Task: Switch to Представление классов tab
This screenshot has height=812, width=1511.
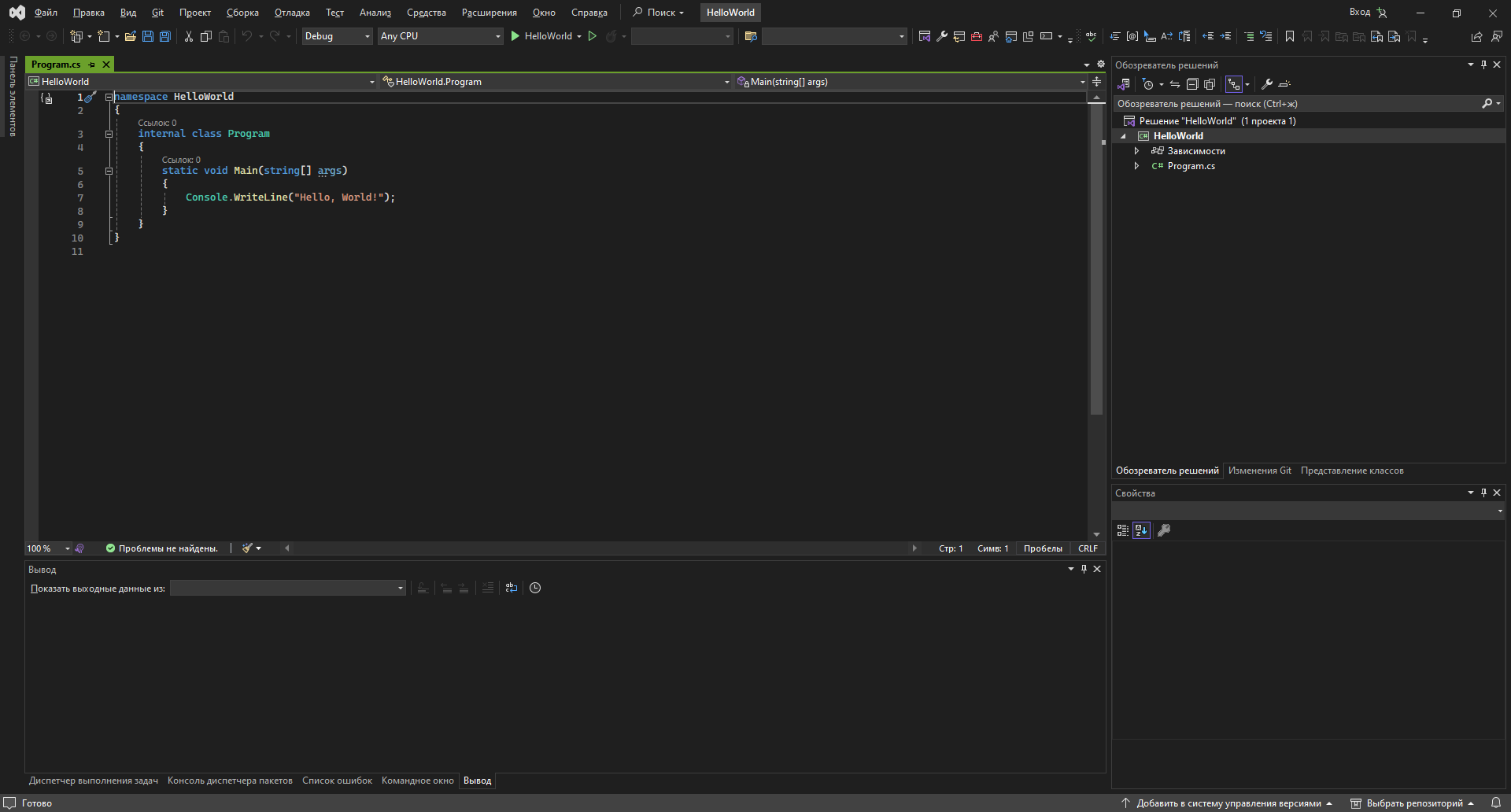Action: 1352,471
